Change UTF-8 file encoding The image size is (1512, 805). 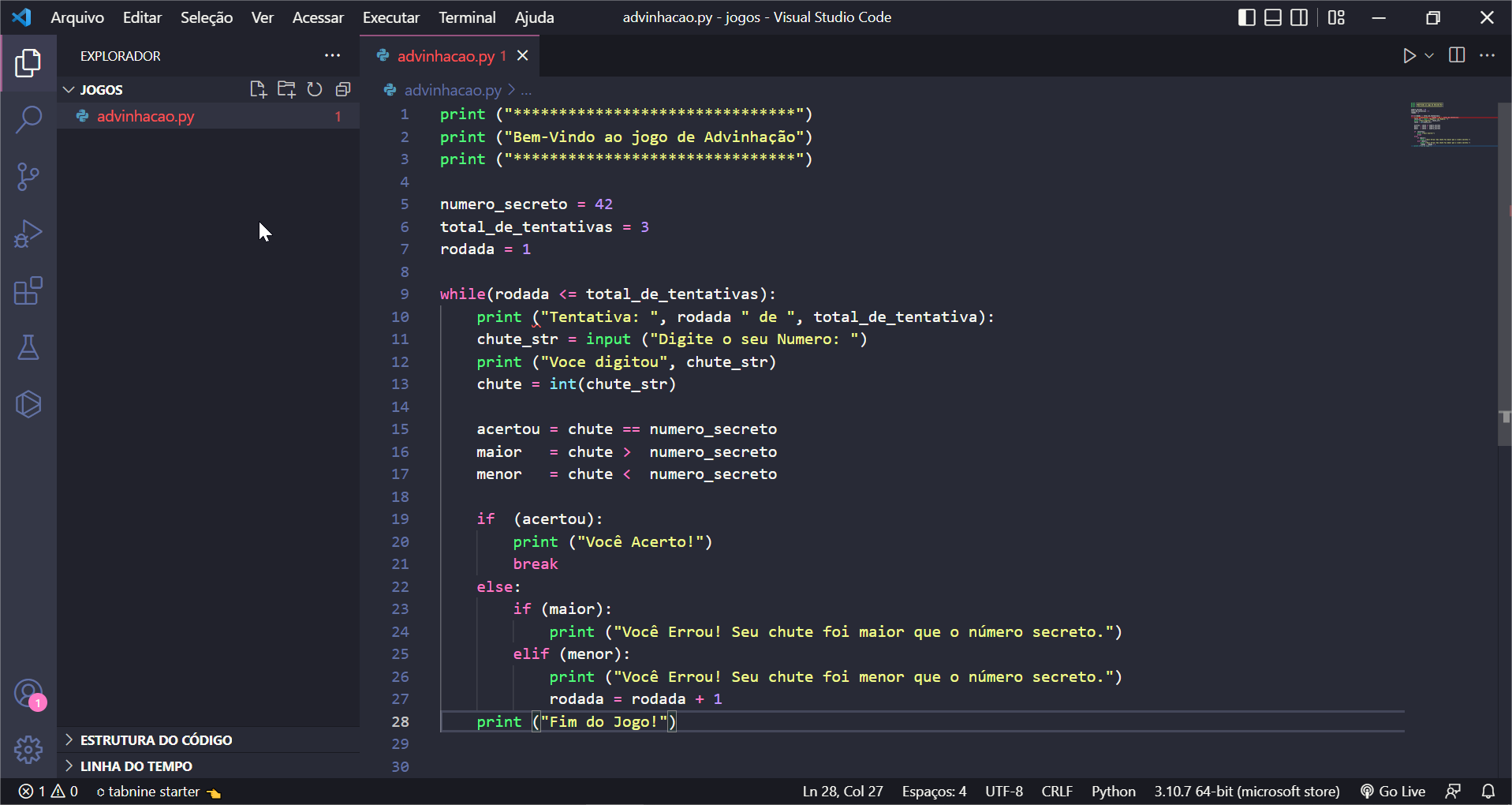pos(1003,791)
